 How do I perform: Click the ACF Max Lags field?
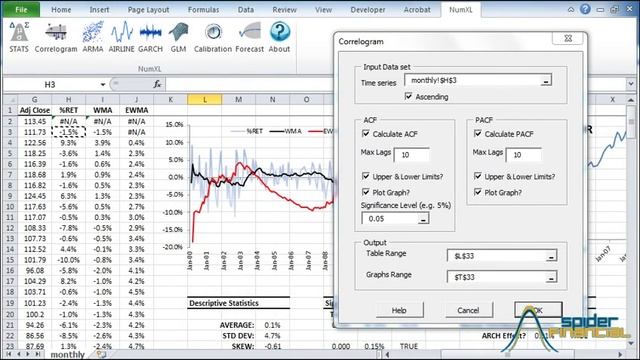[x=411, y=155]
